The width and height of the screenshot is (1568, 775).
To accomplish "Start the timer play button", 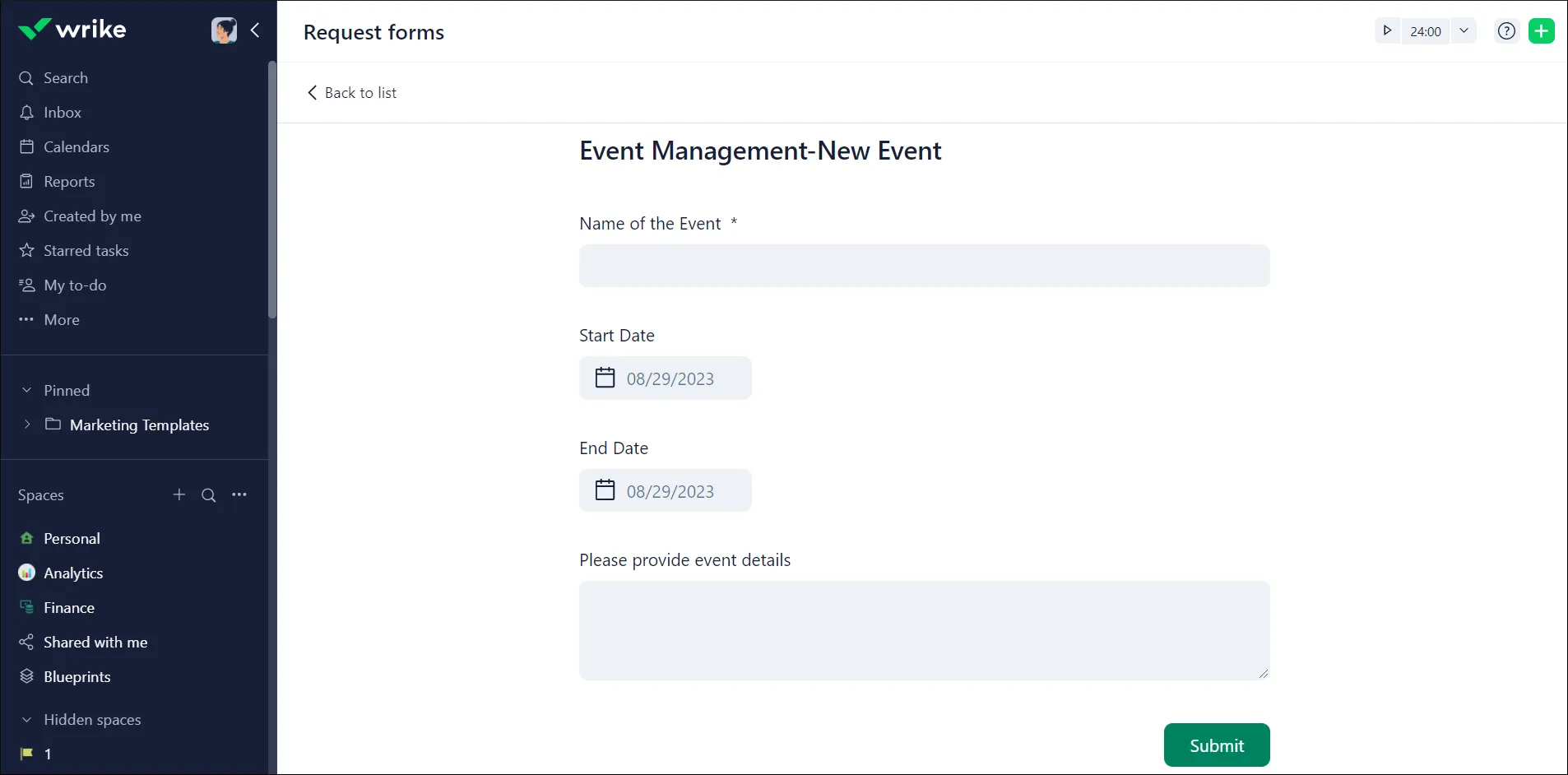I will [x=1387, y=31].
